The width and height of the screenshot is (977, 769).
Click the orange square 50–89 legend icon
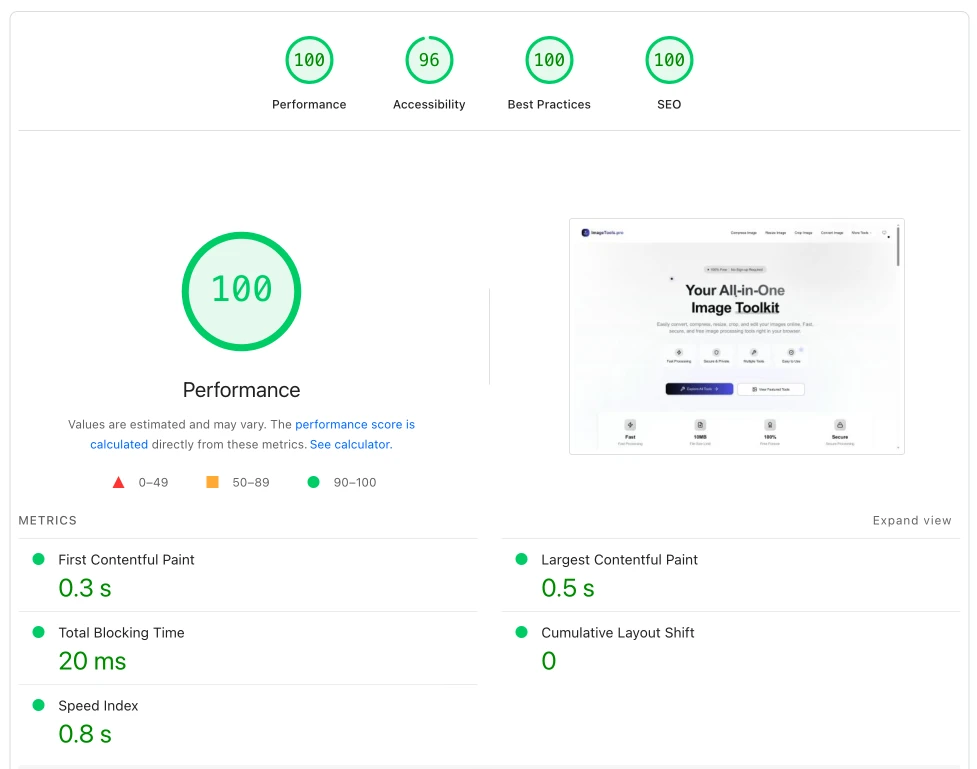pos(212,482)
